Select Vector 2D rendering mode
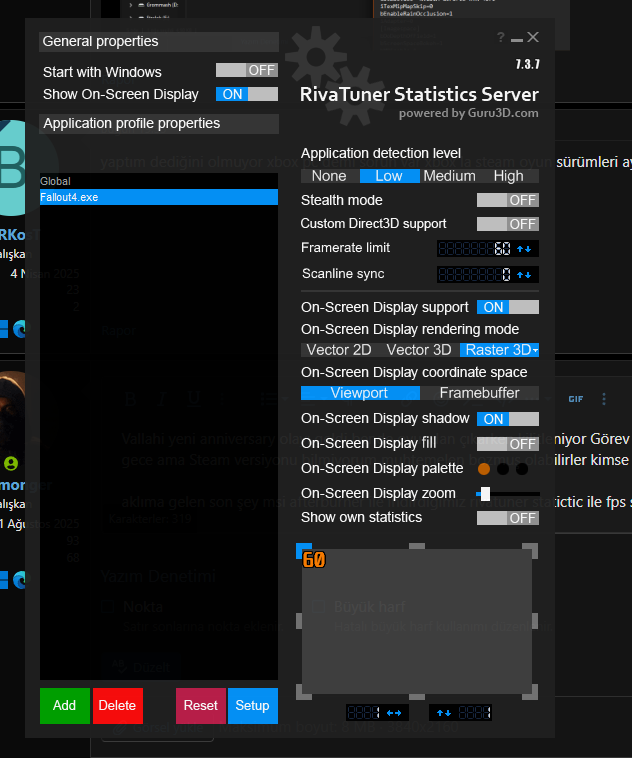This screenshot has width=632, height=758. tap(339, 350)
